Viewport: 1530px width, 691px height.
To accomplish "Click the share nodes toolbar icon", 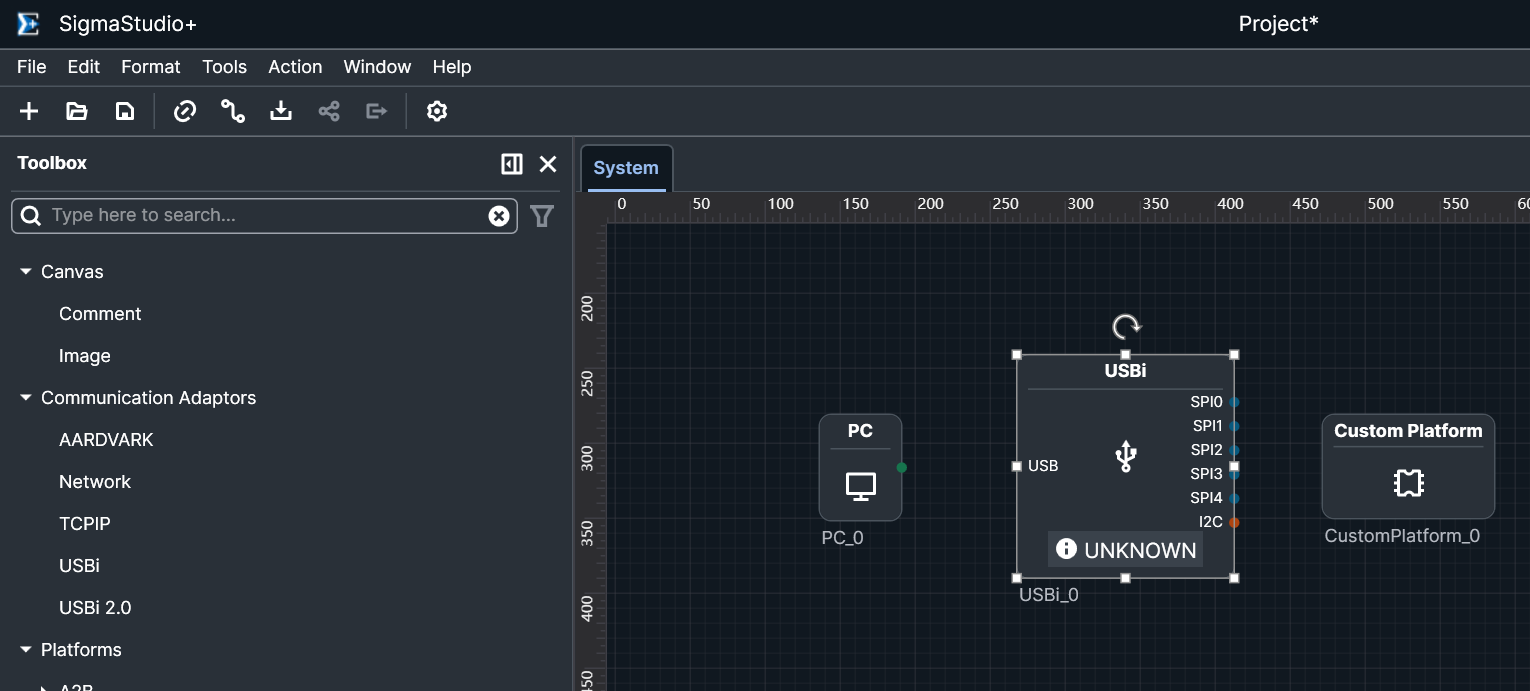I will pos(329,111).
